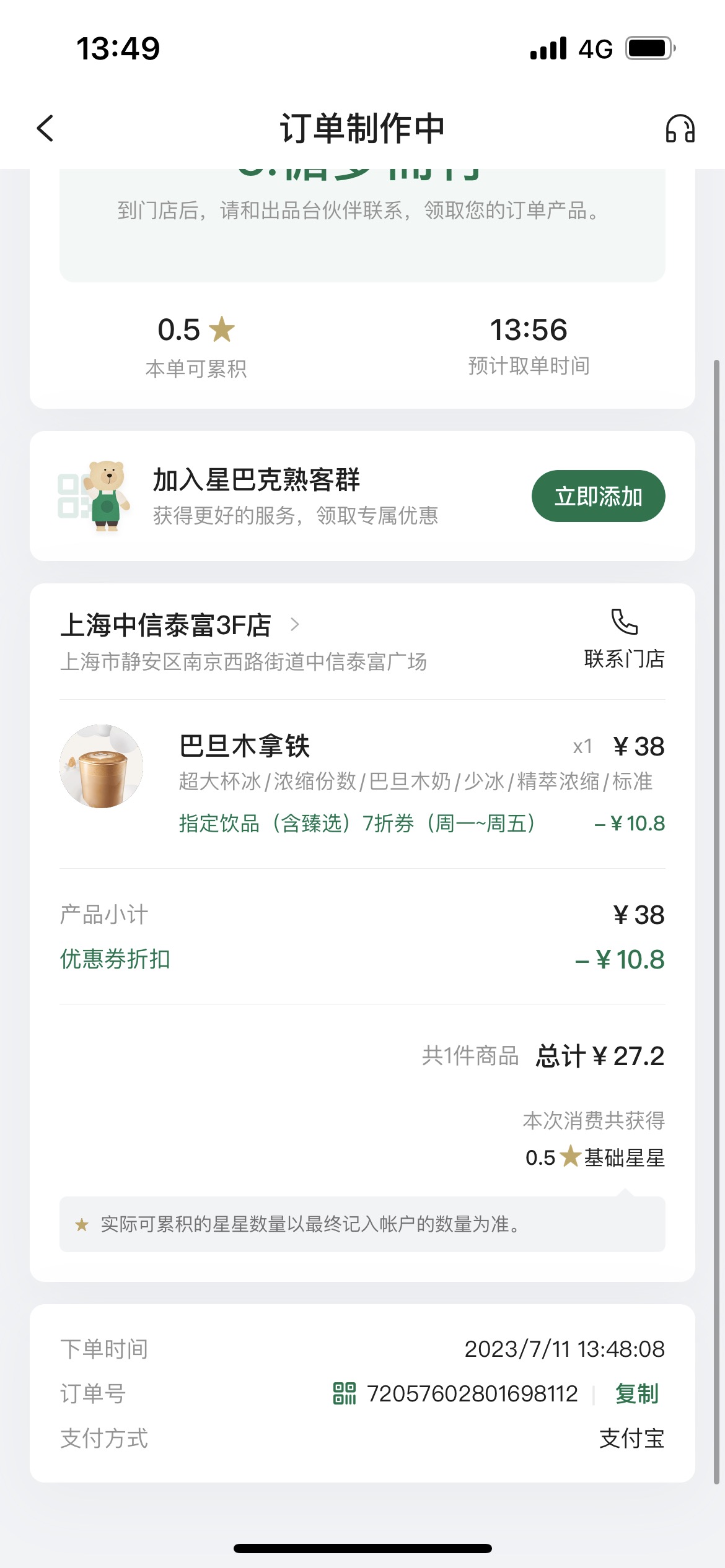
Task: Tap the home indicator bar
Action: click(x=362, y=1548)
